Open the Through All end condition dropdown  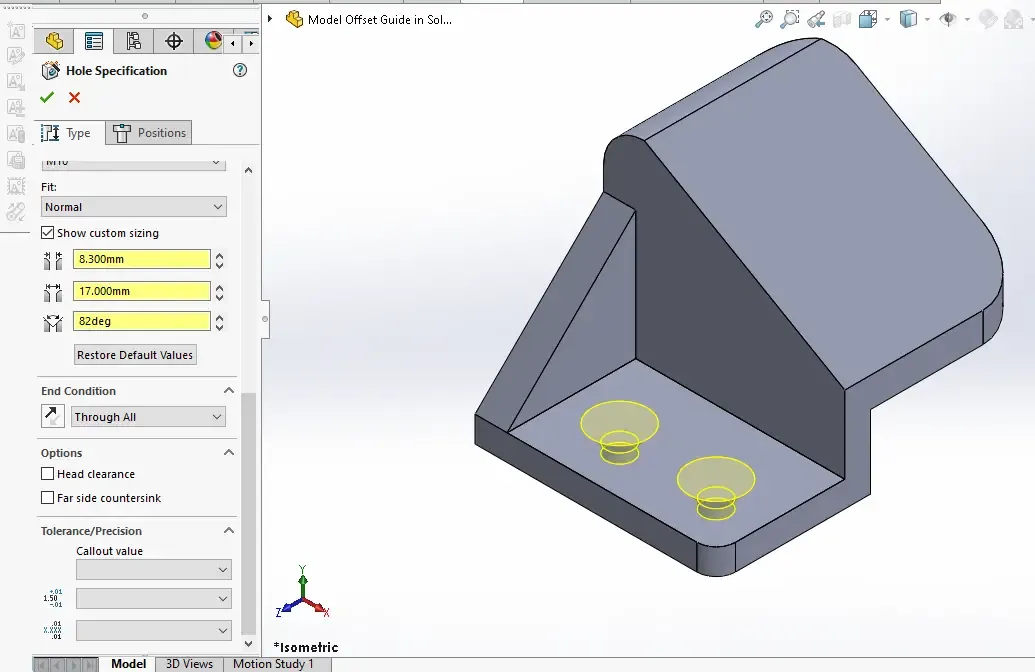click(x=148, y=417)
